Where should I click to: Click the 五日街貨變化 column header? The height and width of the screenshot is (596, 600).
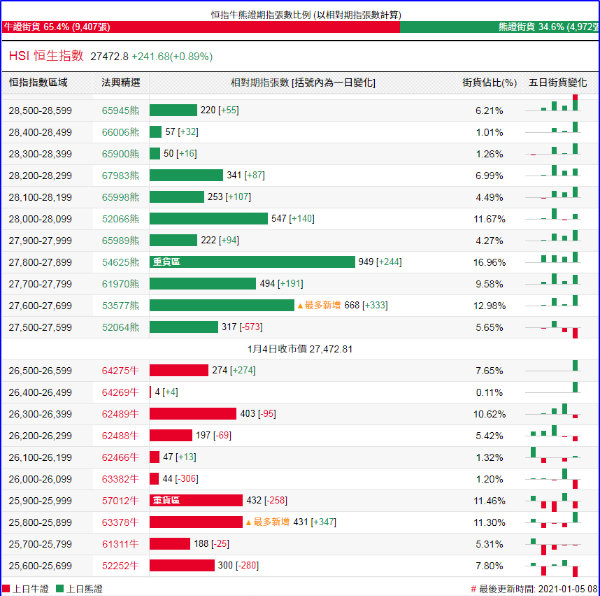558,83
